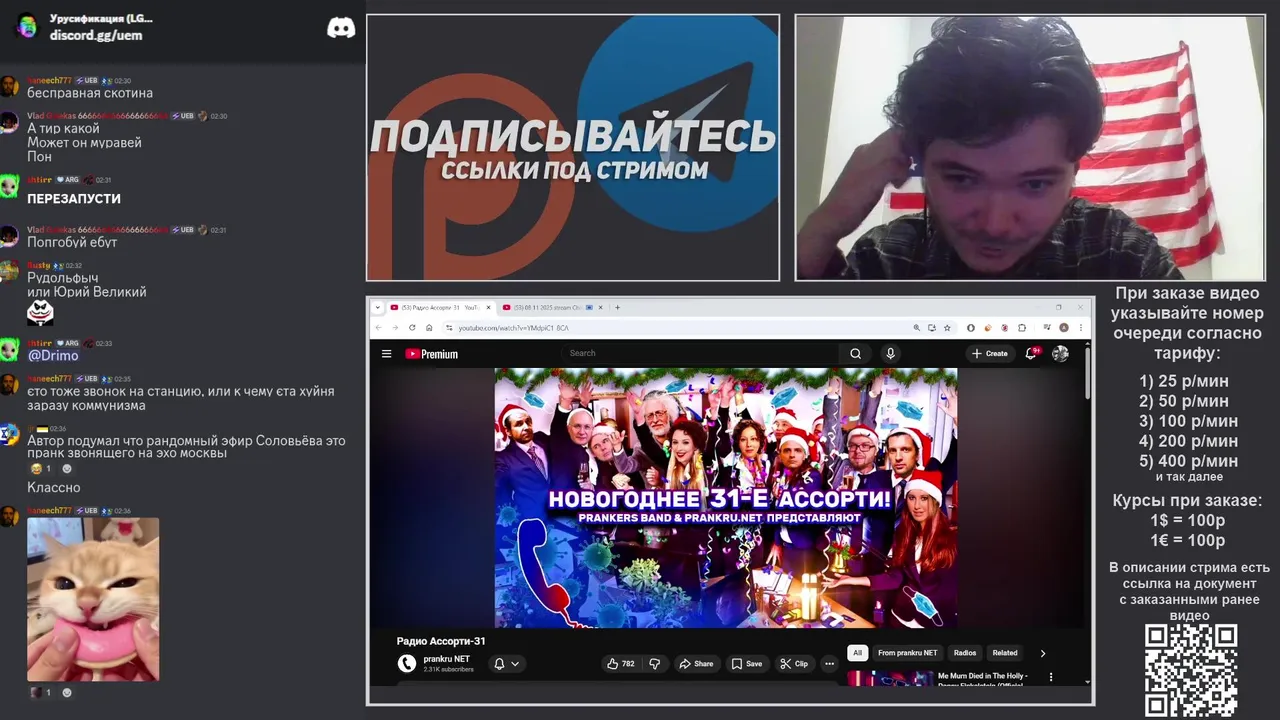Open the prankru NET channel name link
1280x720 pixels.
pos(446,659)
